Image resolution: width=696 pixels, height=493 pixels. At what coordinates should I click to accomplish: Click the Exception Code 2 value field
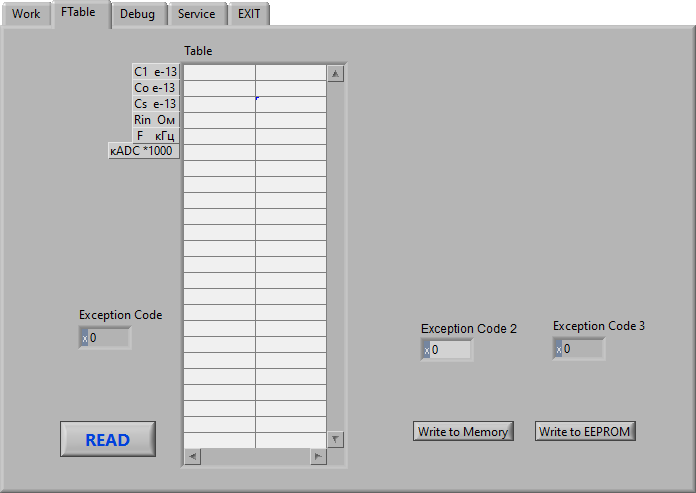pyautogui.click(x=451, y=350)
